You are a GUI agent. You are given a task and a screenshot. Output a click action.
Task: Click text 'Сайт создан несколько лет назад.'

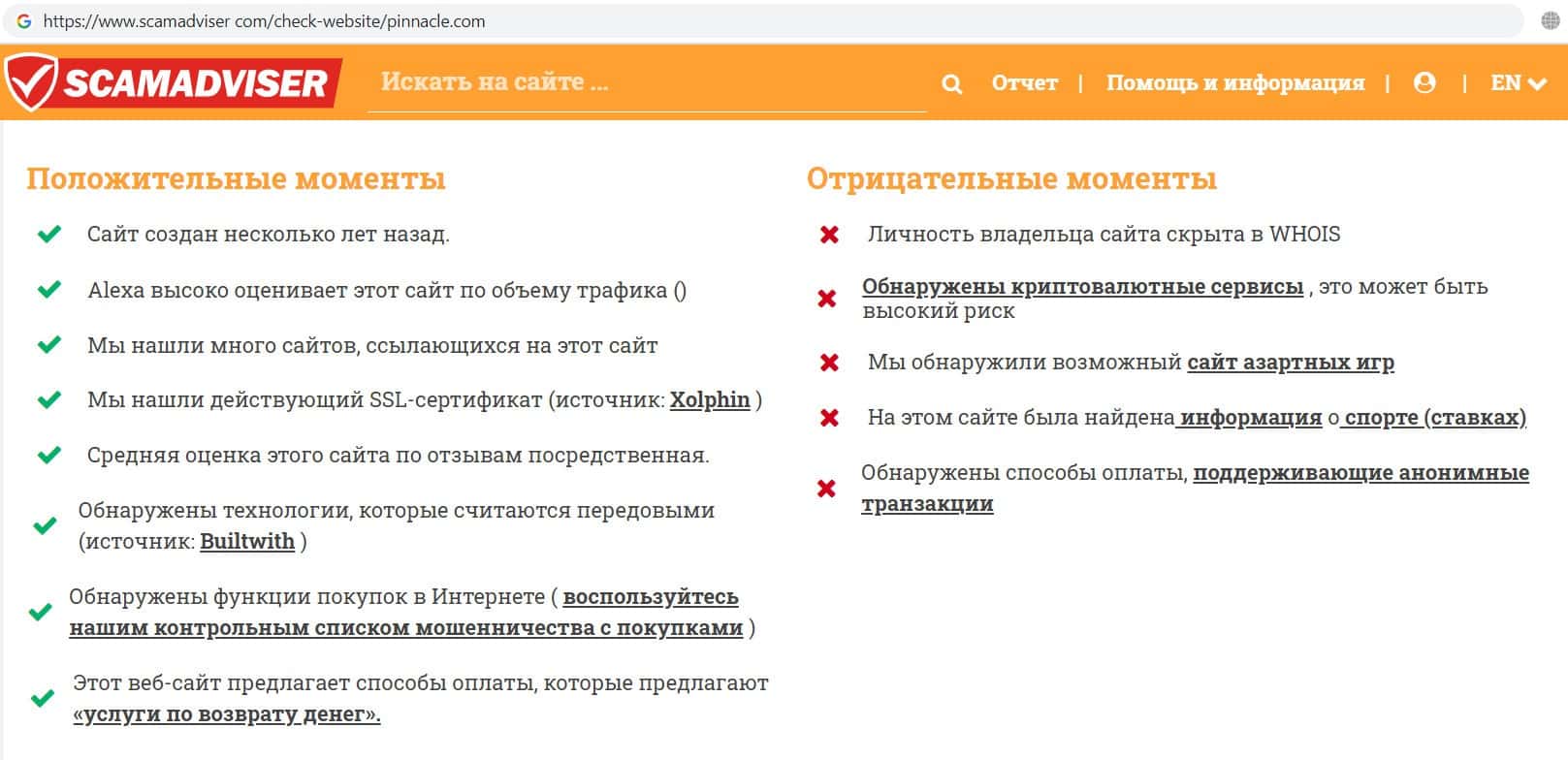click(x=269, y=235)
